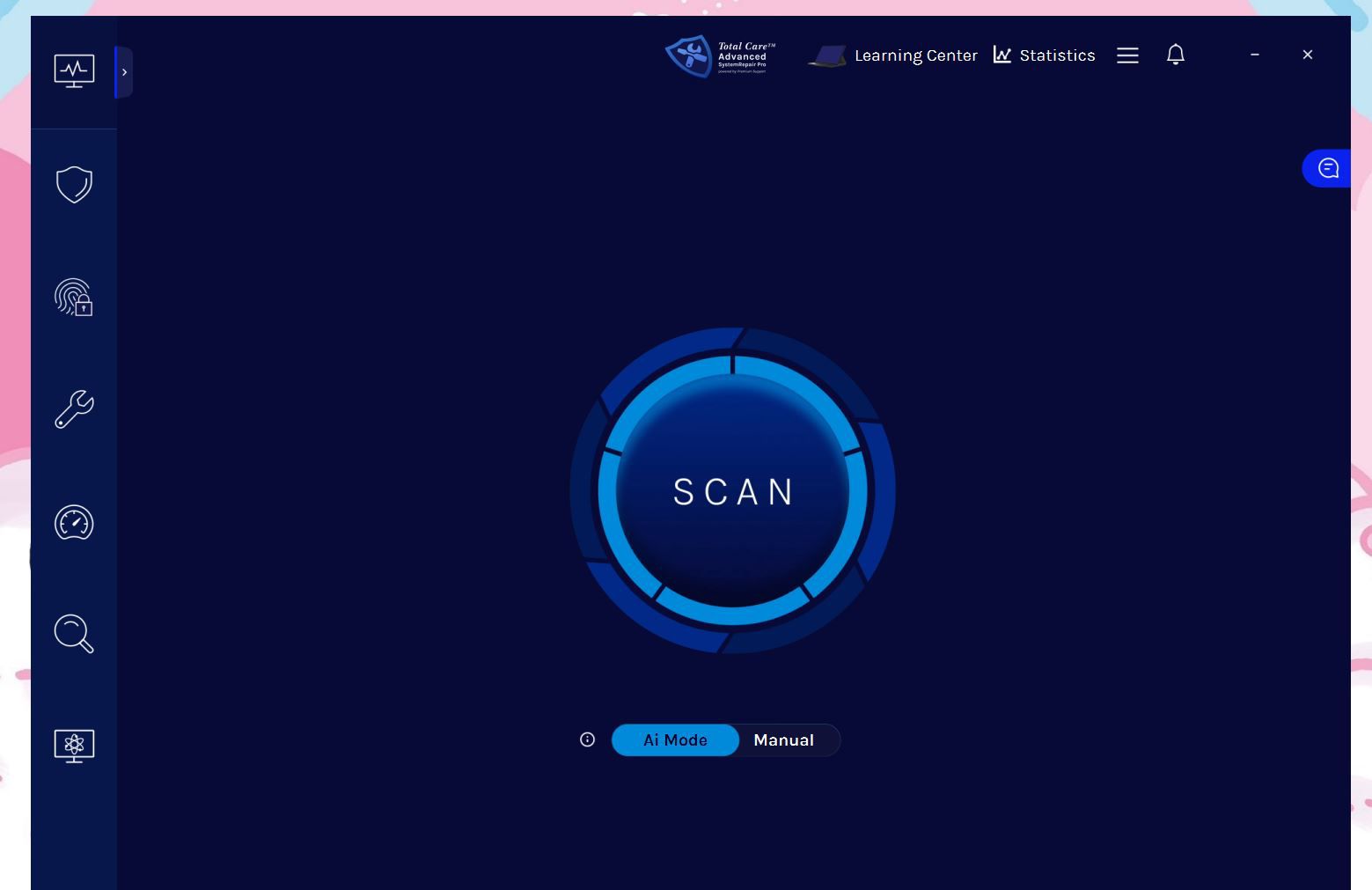
Task: Open the speedometer performance booster
Action: [74, 522]
